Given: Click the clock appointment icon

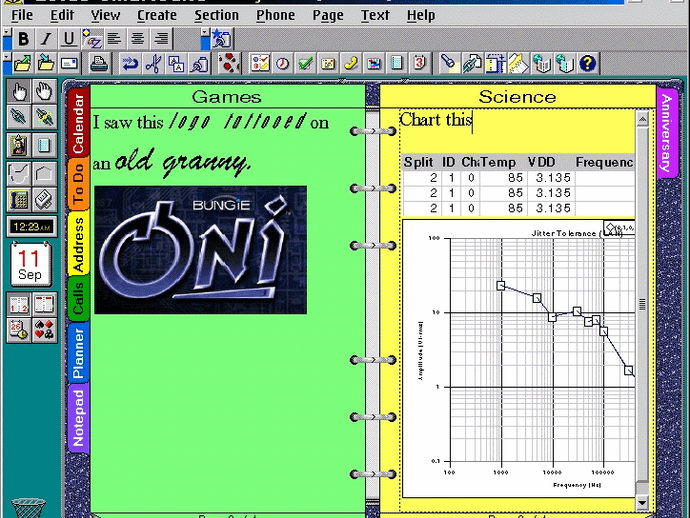Looking at the screenshot, I should coord(283,63).
